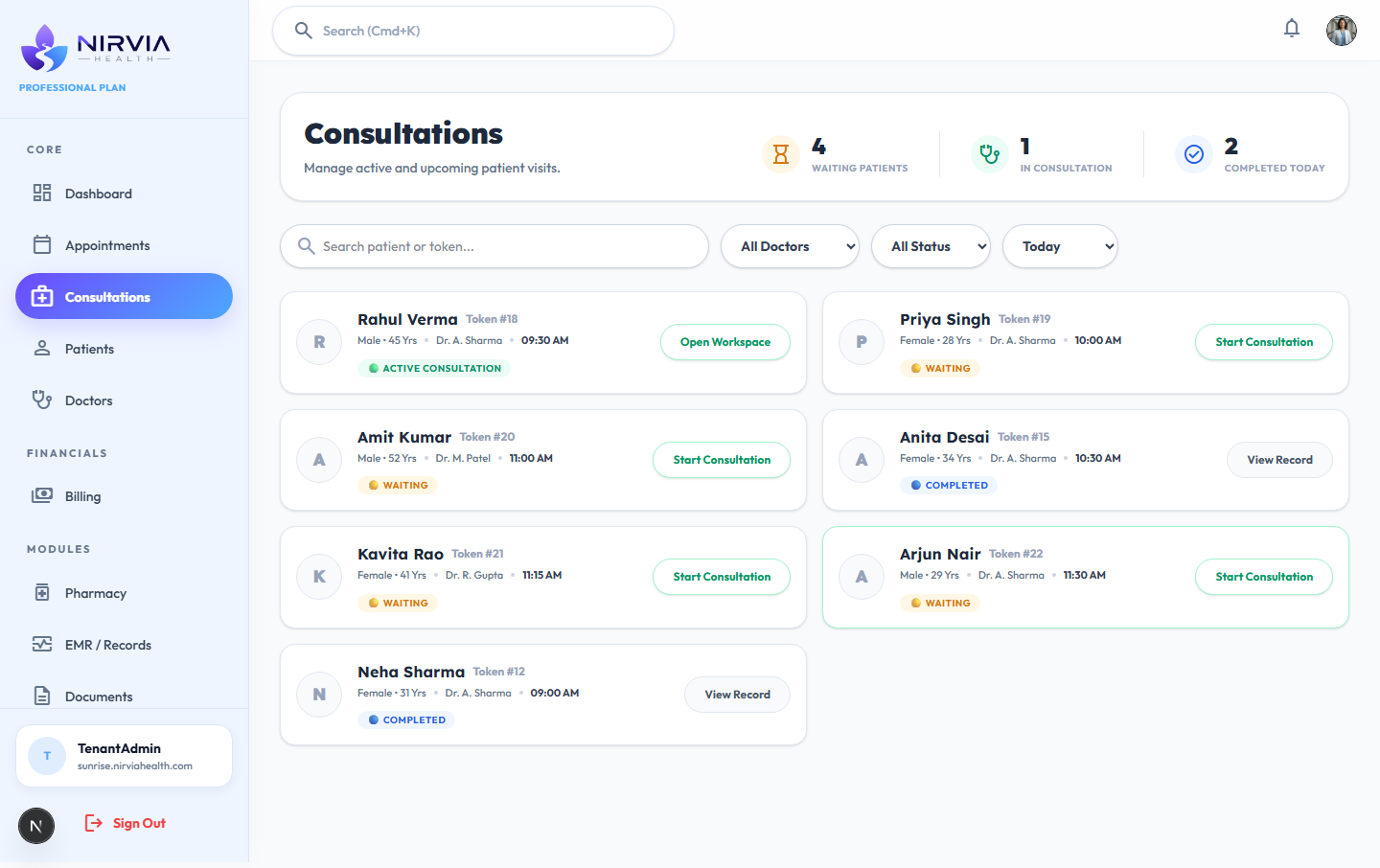Screen dimensions: 1380x868
Task: Select the Consultations sidebar item
Action: (x=125, y=297)
